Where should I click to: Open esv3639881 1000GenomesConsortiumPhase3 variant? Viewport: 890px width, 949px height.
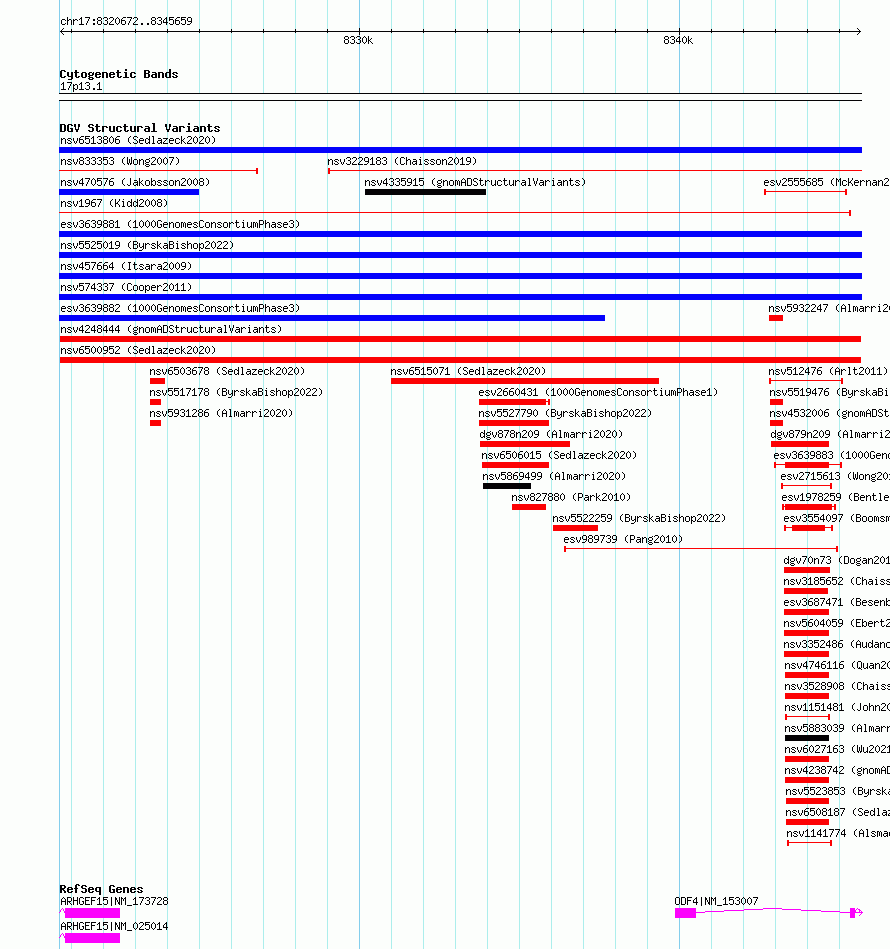pos(180,225)
